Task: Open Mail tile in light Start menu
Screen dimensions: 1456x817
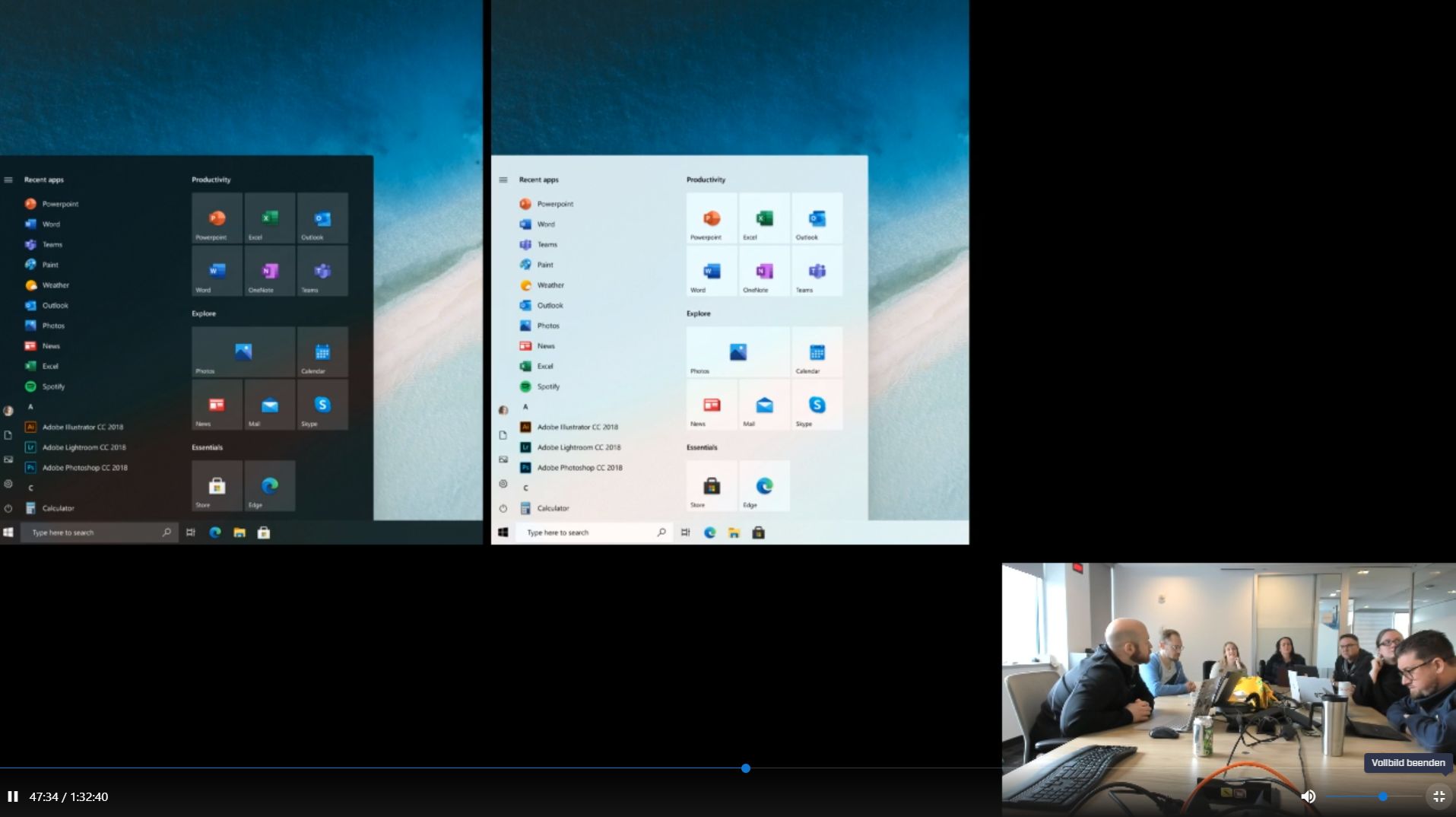Action: click(x=764, y=405)
